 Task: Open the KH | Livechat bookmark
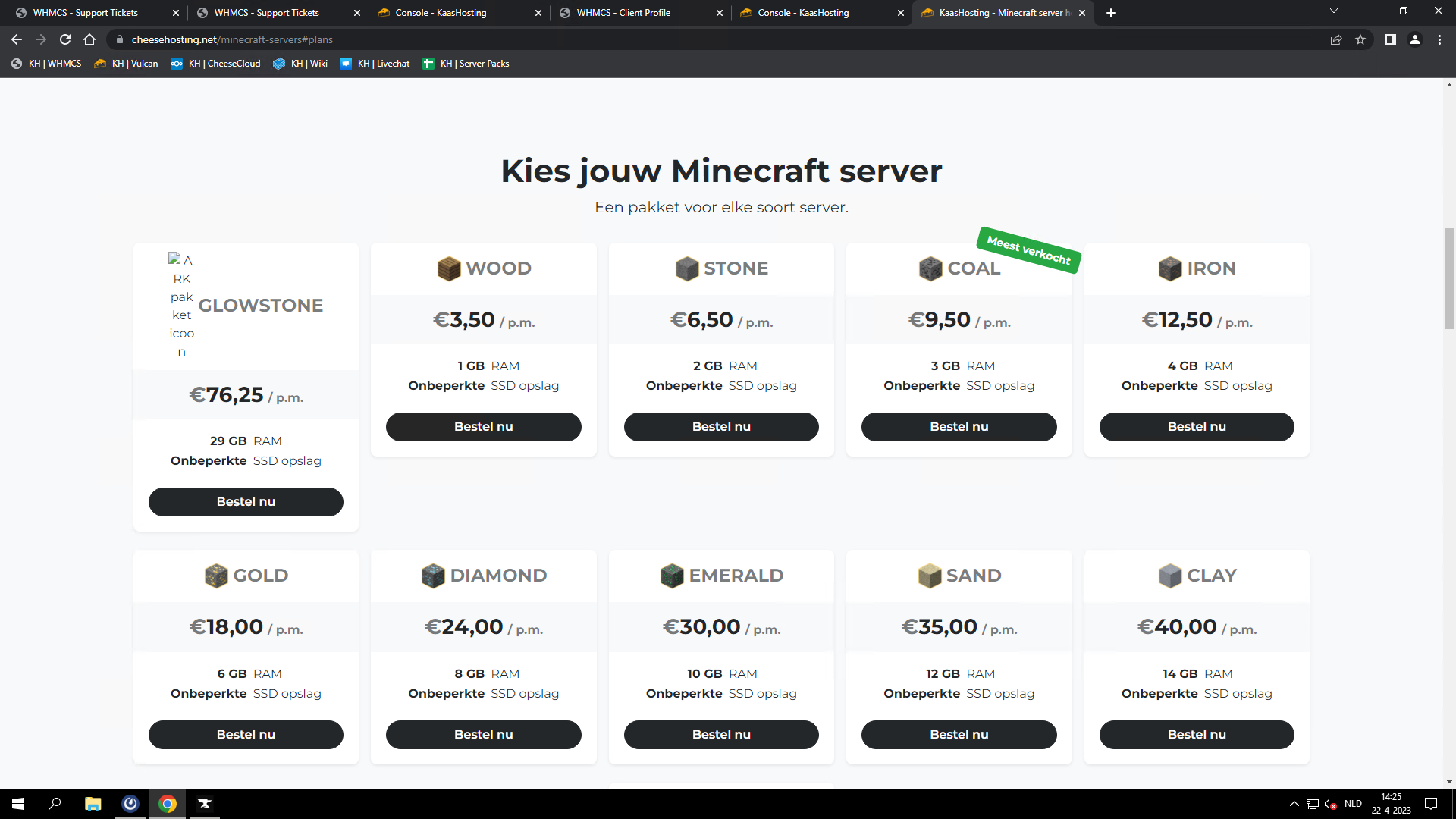375,64
